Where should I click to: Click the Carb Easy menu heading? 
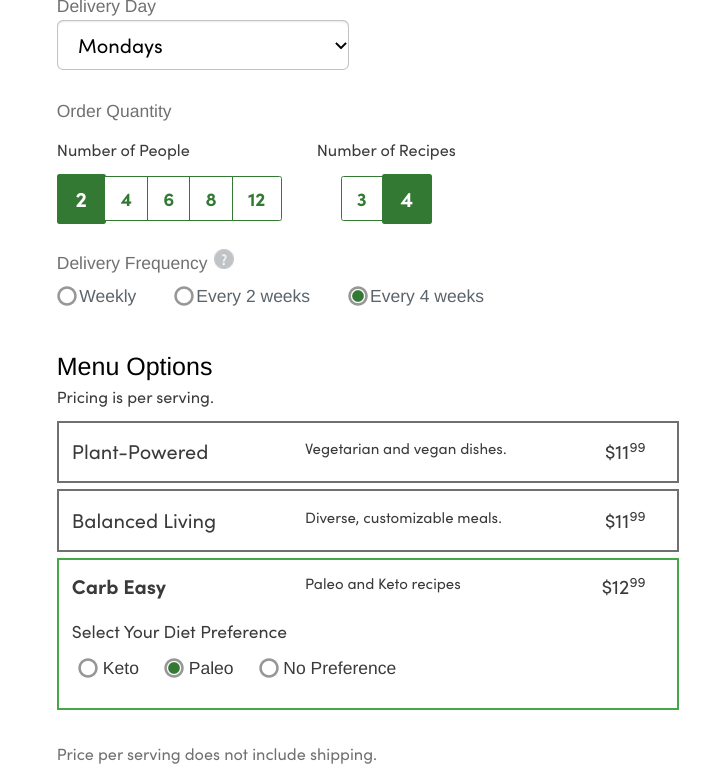(x=119, y=587)
